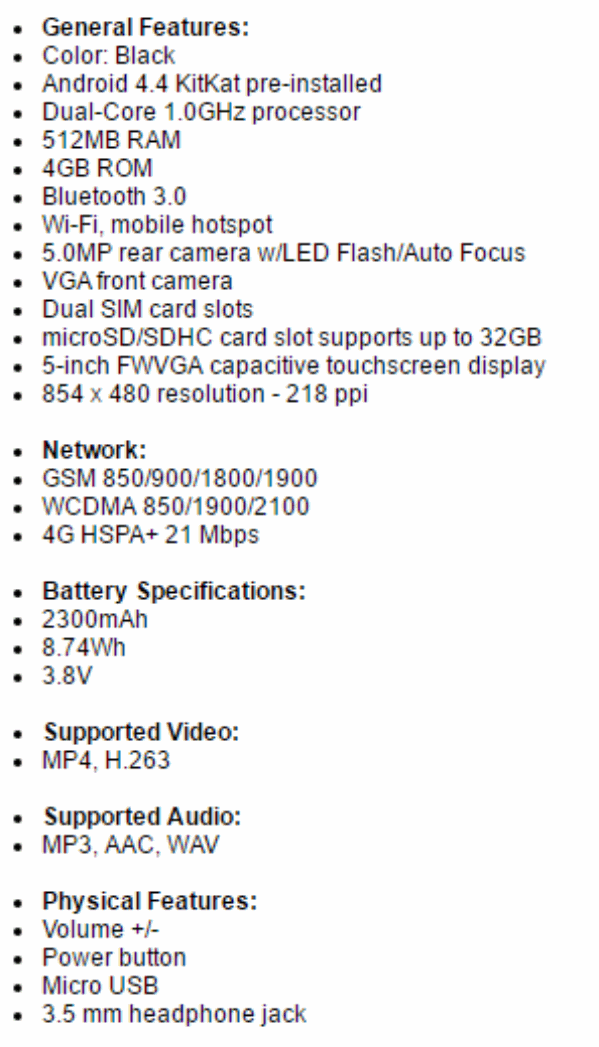599x1047 pixels.
Task: Click Wi-Fi, mobile hotspot text
Action: (157, 225)
